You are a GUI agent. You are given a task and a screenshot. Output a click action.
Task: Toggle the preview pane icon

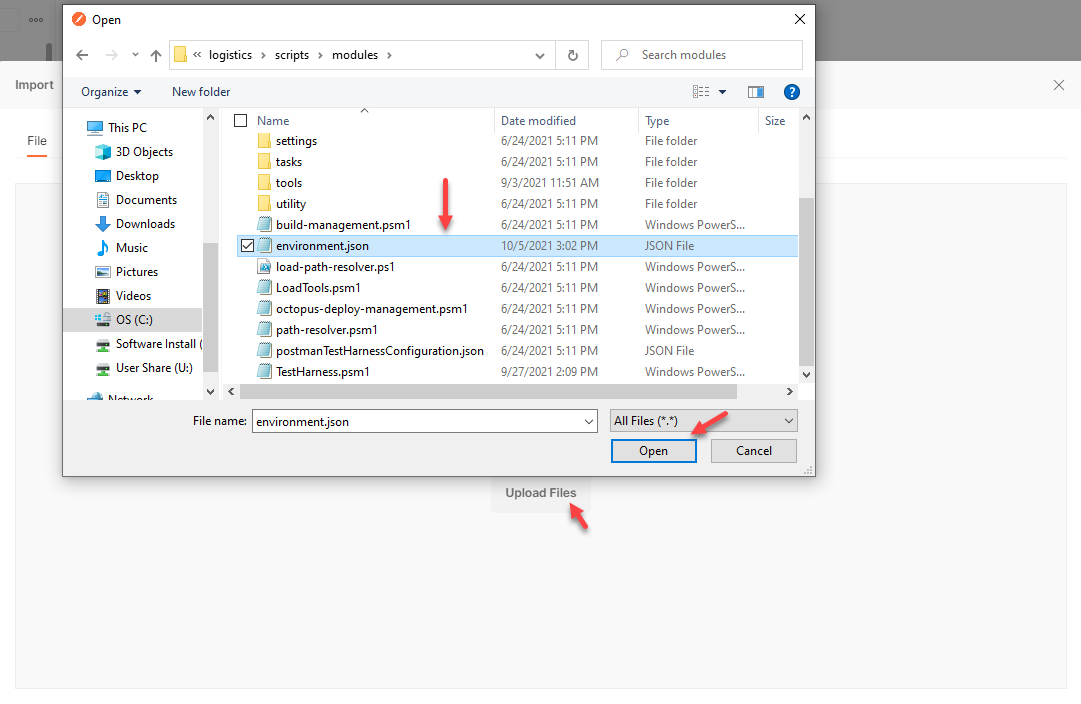pyautogui.click(x=756, y=92)
